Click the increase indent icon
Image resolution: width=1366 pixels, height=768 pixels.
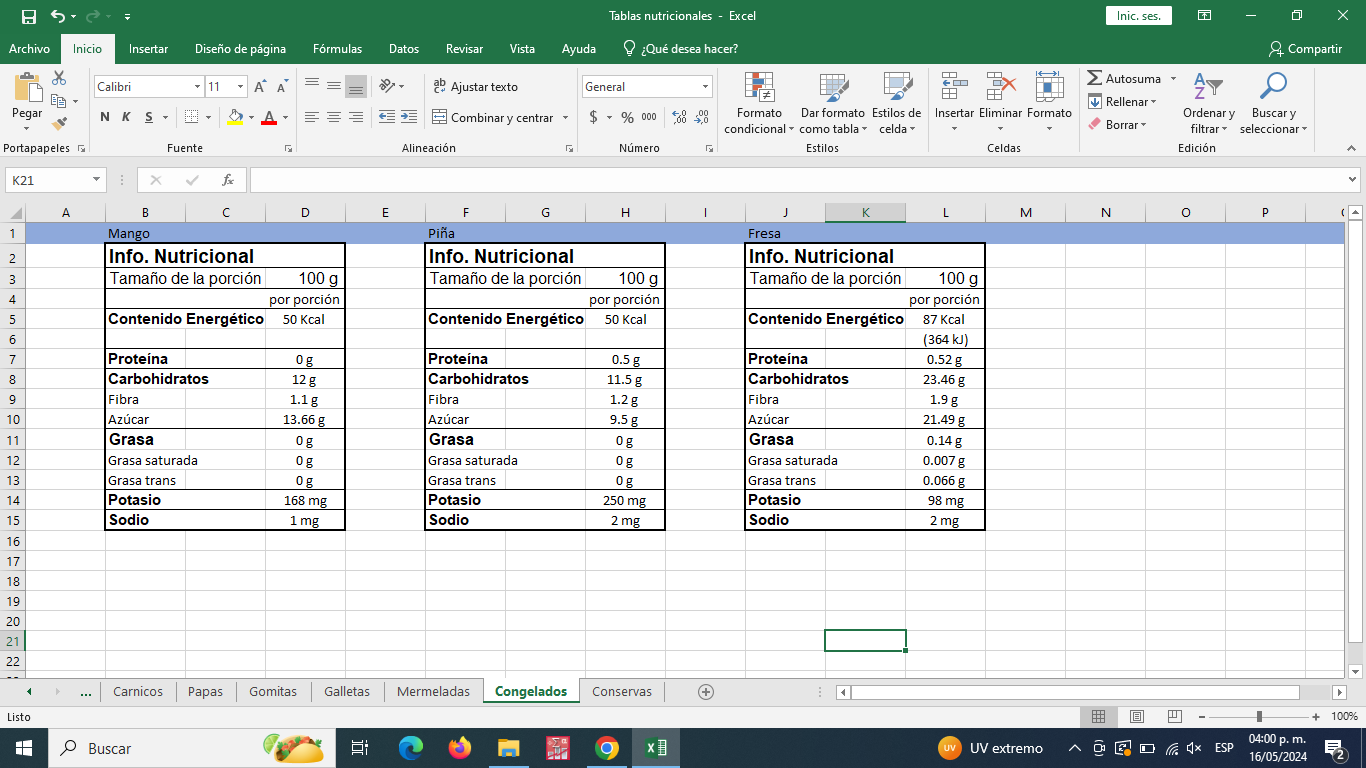click(408, 117)
